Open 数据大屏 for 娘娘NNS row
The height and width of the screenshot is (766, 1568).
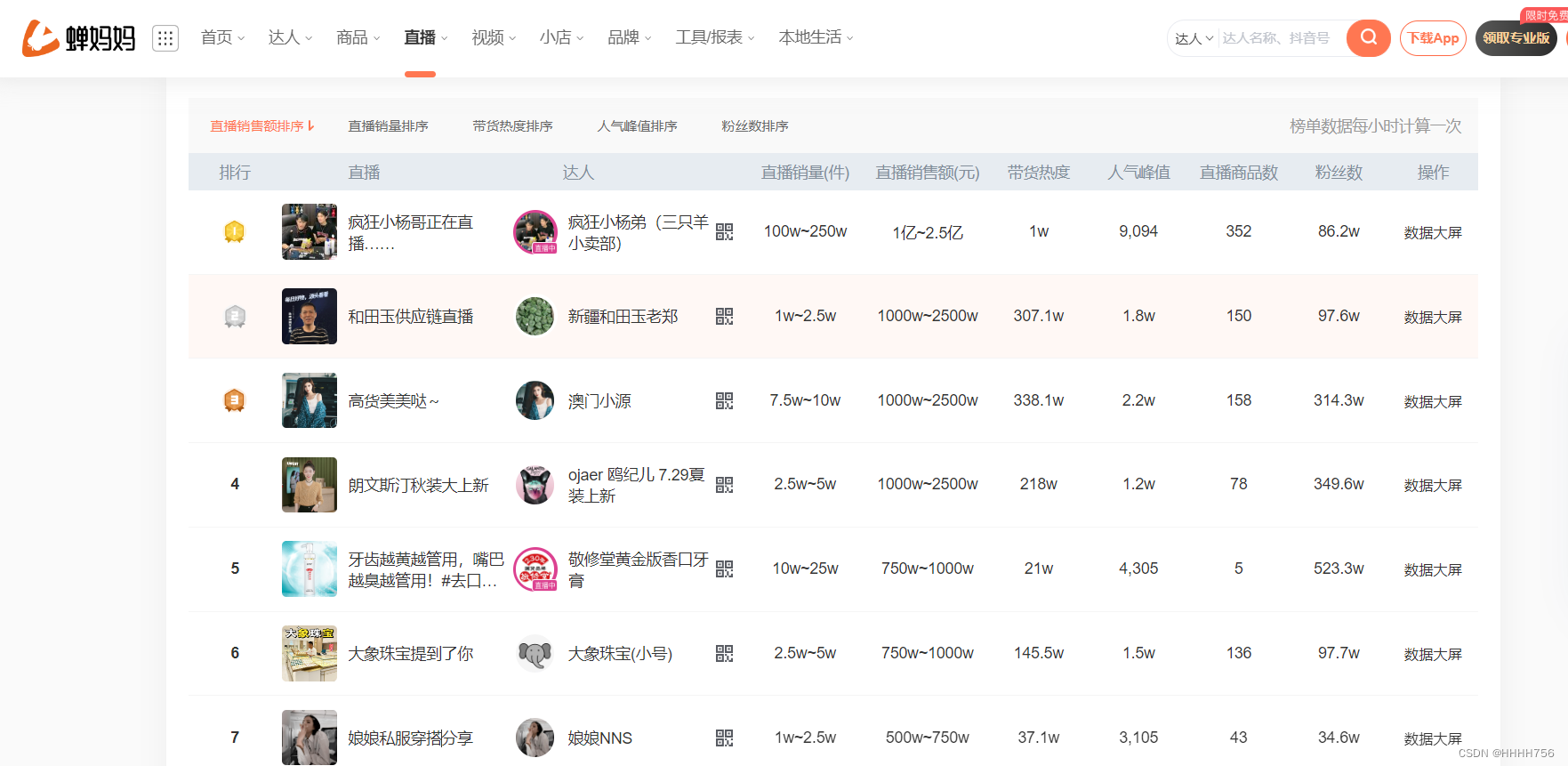1433,738
